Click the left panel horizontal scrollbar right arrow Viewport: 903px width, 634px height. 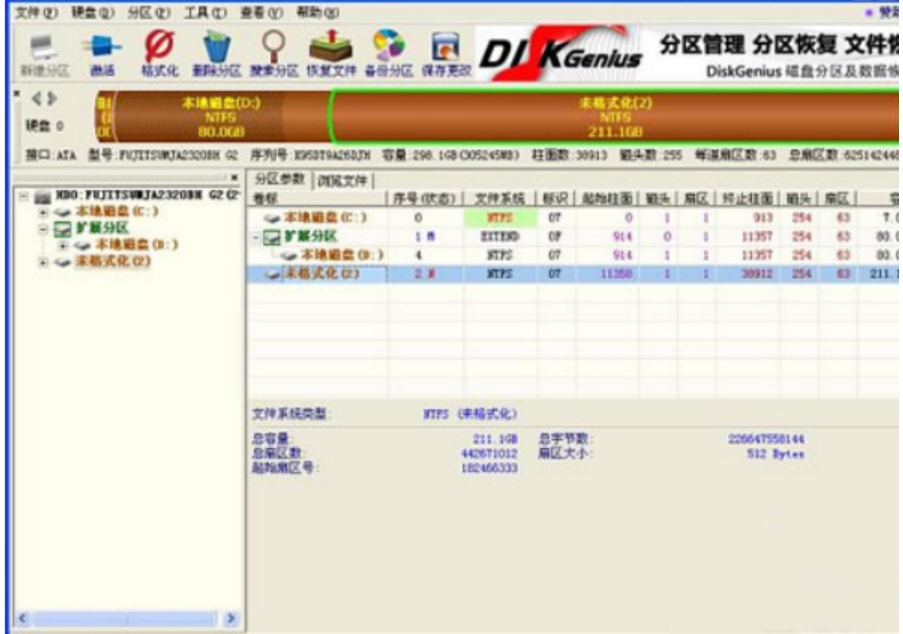coord(231,620)
